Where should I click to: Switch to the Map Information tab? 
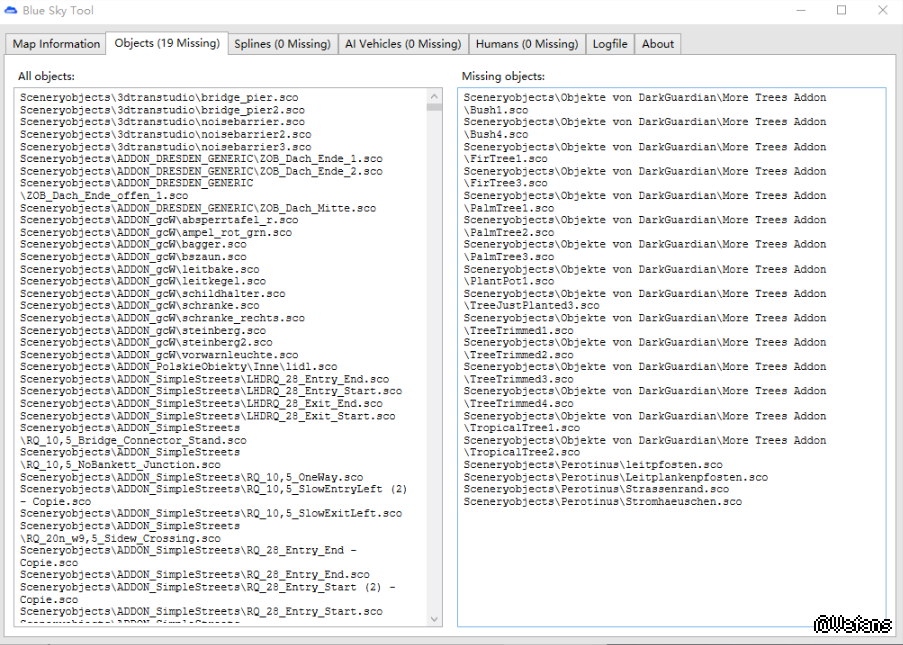56,44
